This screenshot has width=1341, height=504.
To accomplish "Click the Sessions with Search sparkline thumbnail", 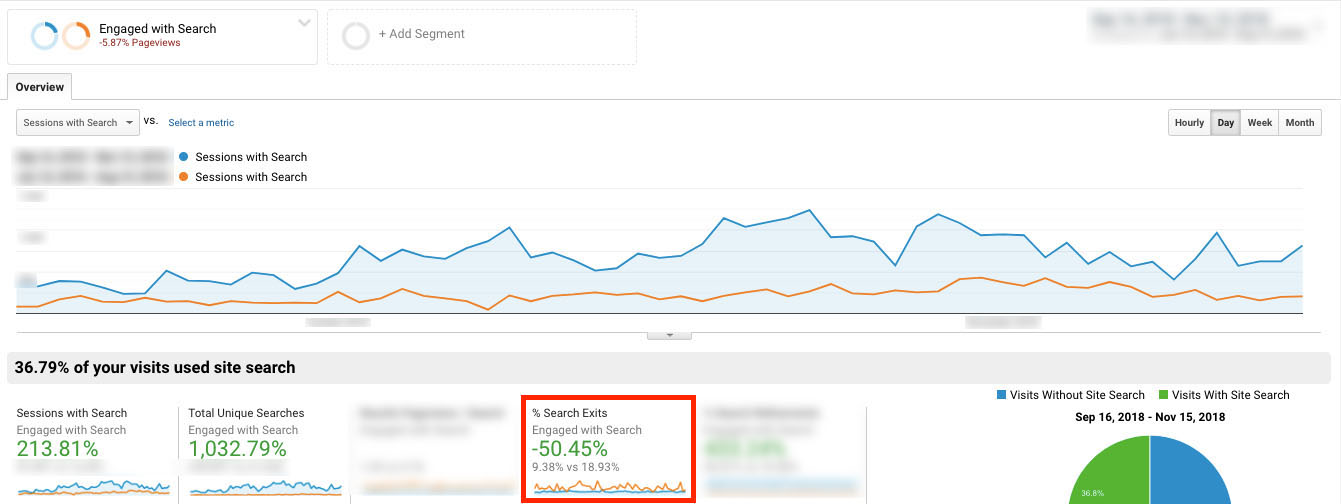I will point(93,487).
